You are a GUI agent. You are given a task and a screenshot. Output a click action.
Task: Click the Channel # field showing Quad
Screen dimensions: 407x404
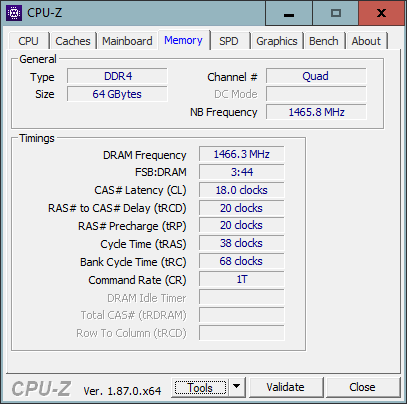316,76
